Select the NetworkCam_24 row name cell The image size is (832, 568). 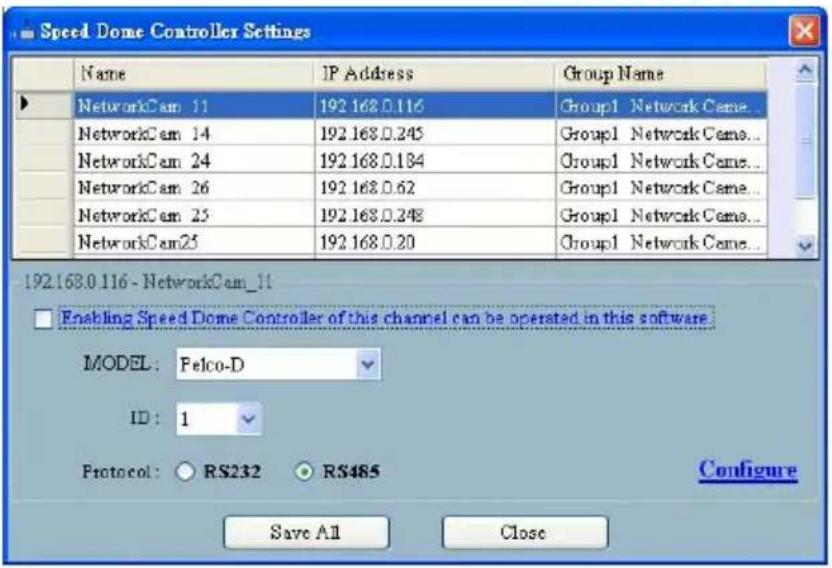click(x=194, y=160)
